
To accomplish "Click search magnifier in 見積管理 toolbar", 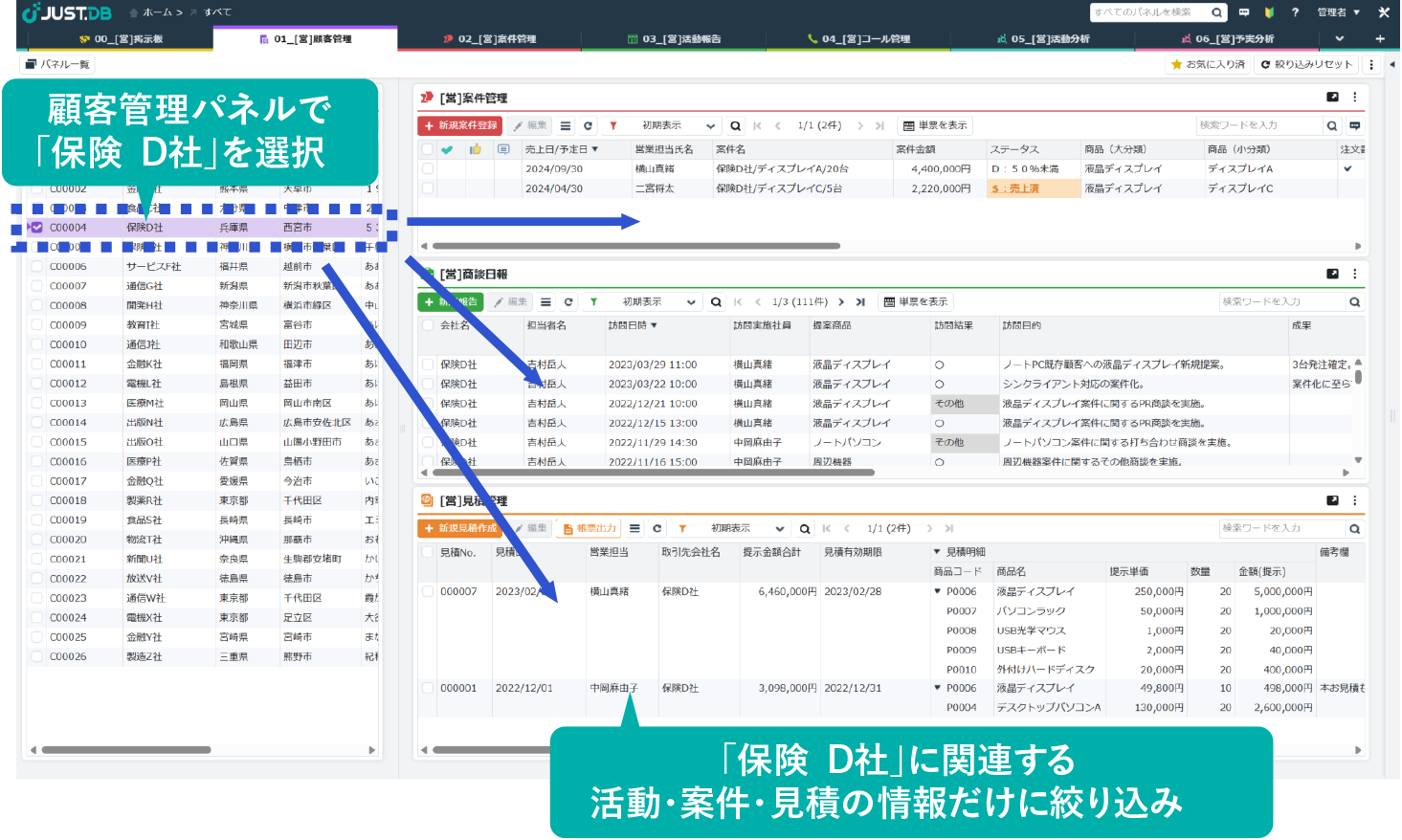I will click(805, 528).
